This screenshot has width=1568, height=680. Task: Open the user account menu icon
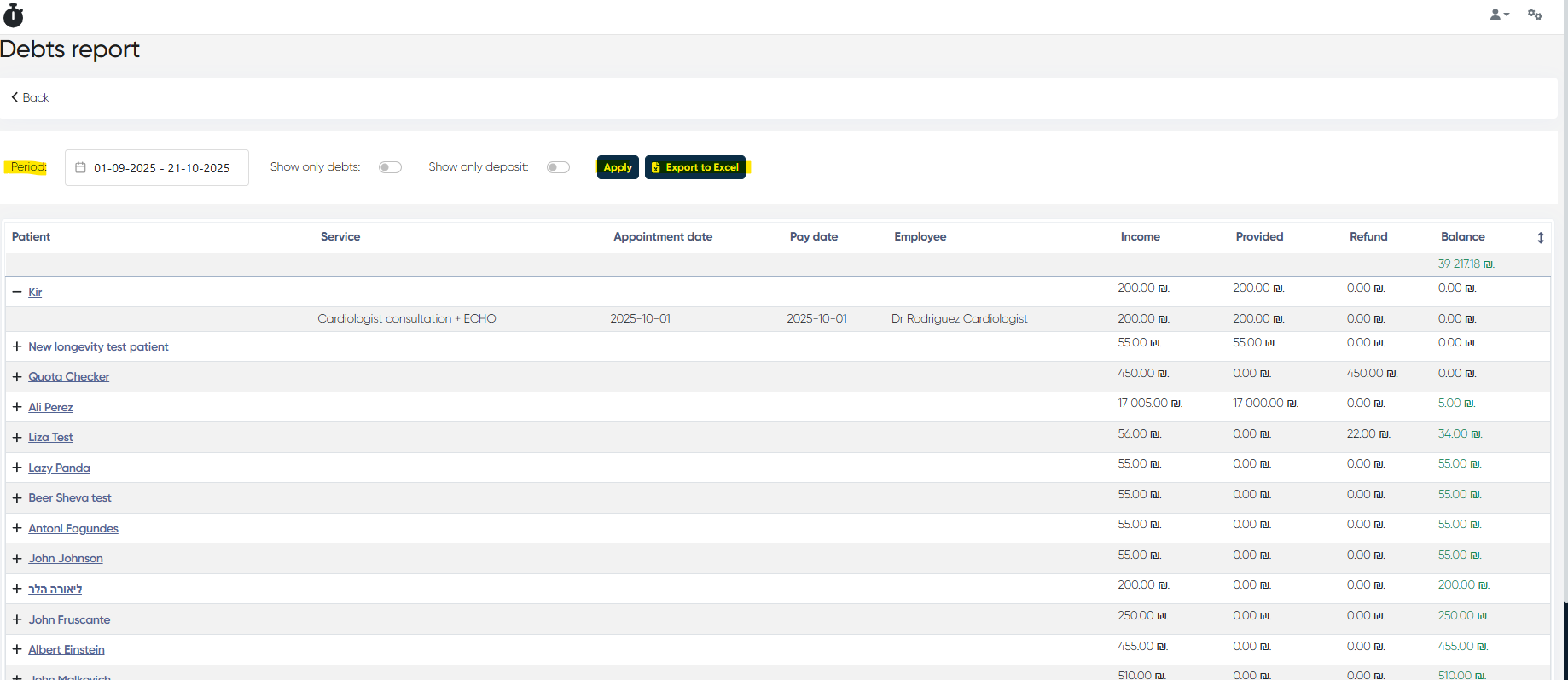coord(1497,15)
